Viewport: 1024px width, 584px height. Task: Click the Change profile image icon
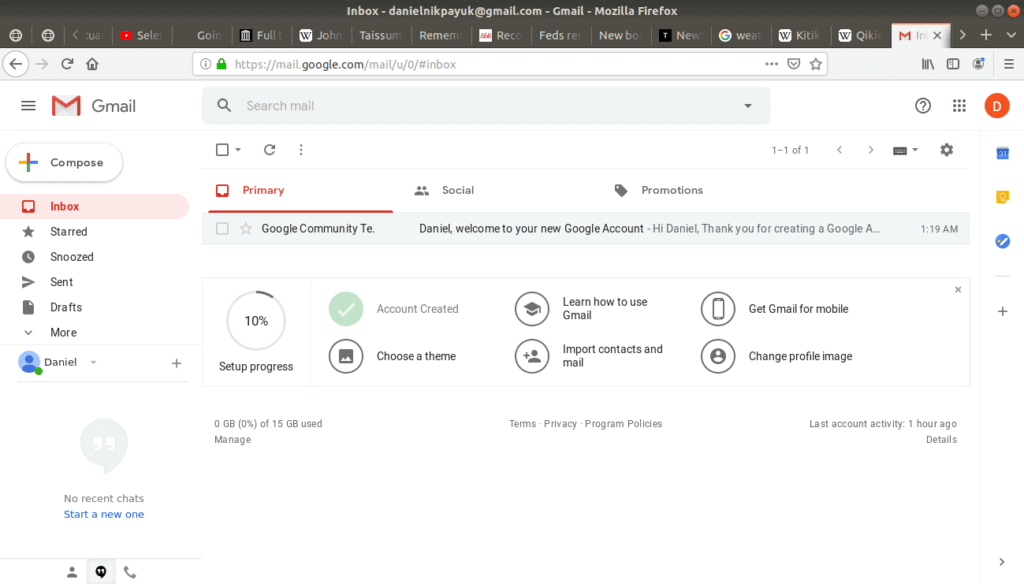point(718,356)
